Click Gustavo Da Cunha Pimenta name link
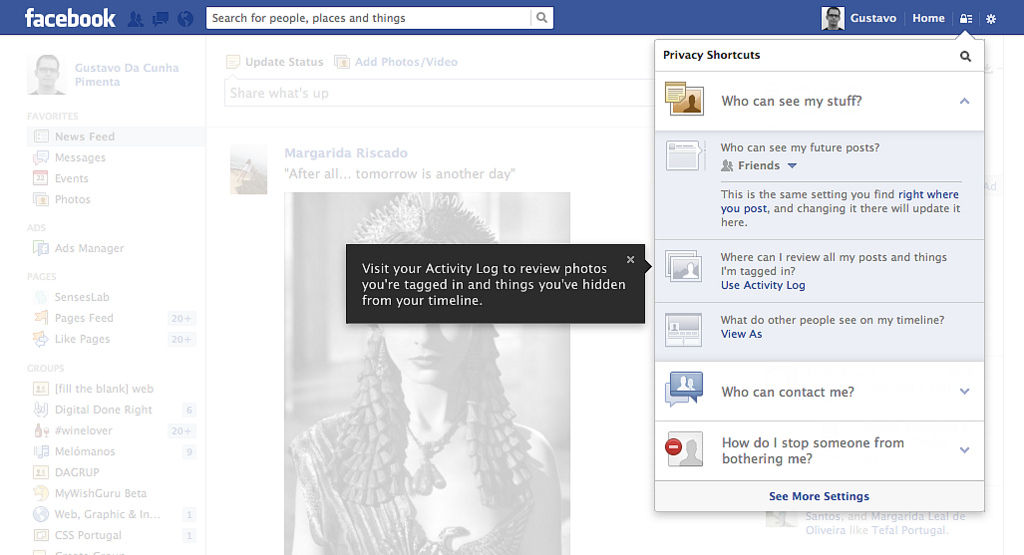 click(x=127, y=74)
